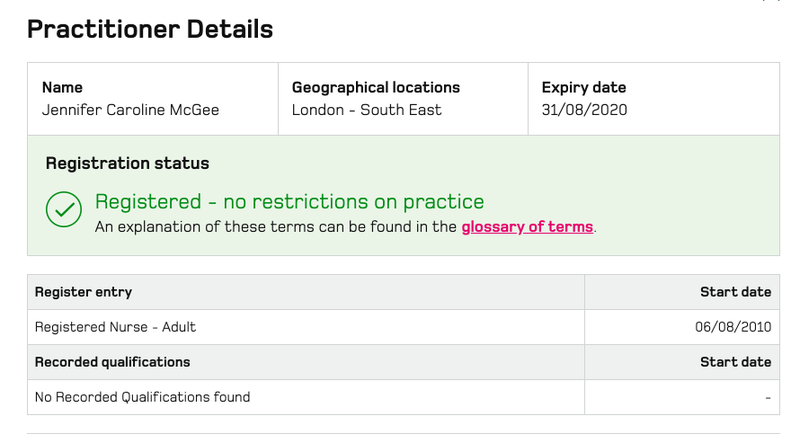The width and height of the screenshot is (800, 434).
Task: Select the expiry date 31/08/2020
Action: pyautogui.click(x=584, y=110)
